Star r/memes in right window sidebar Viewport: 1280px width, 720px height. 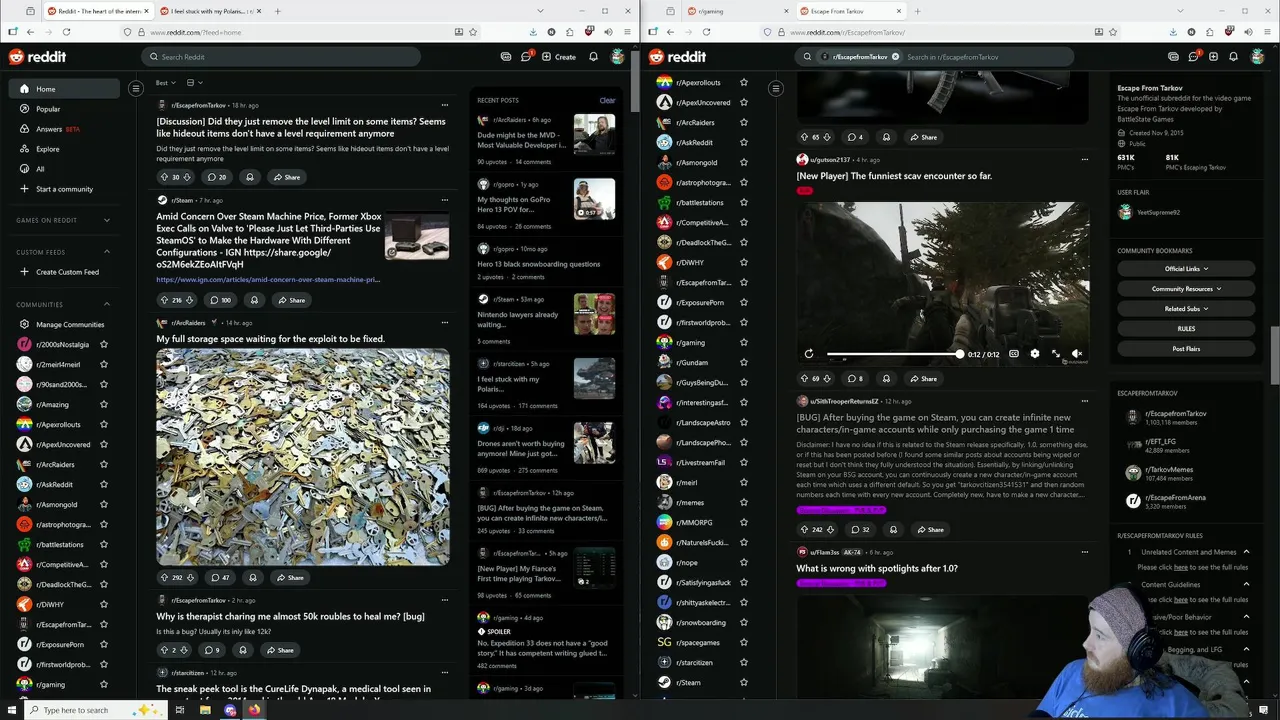[743, 503]
